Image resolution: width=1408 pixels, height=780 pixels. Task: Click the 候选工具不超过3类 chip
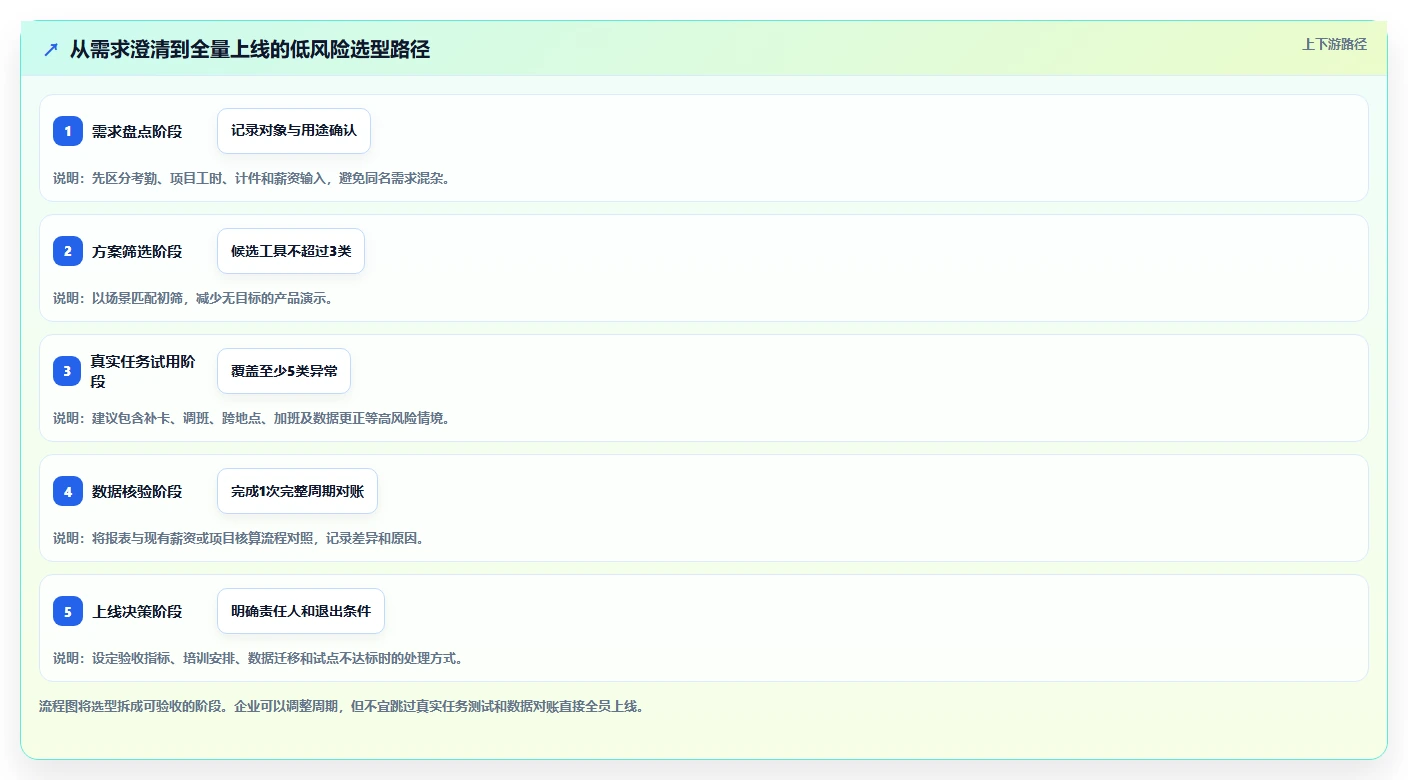pos(291,251)
